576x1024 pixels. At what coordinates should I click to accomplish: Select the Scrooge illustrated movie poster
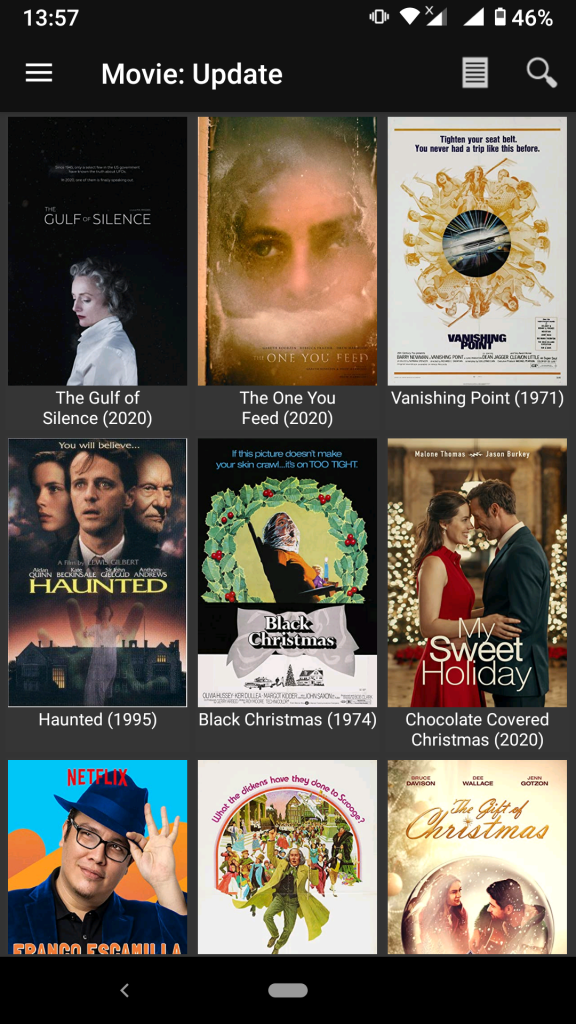[x=287, y=857]
